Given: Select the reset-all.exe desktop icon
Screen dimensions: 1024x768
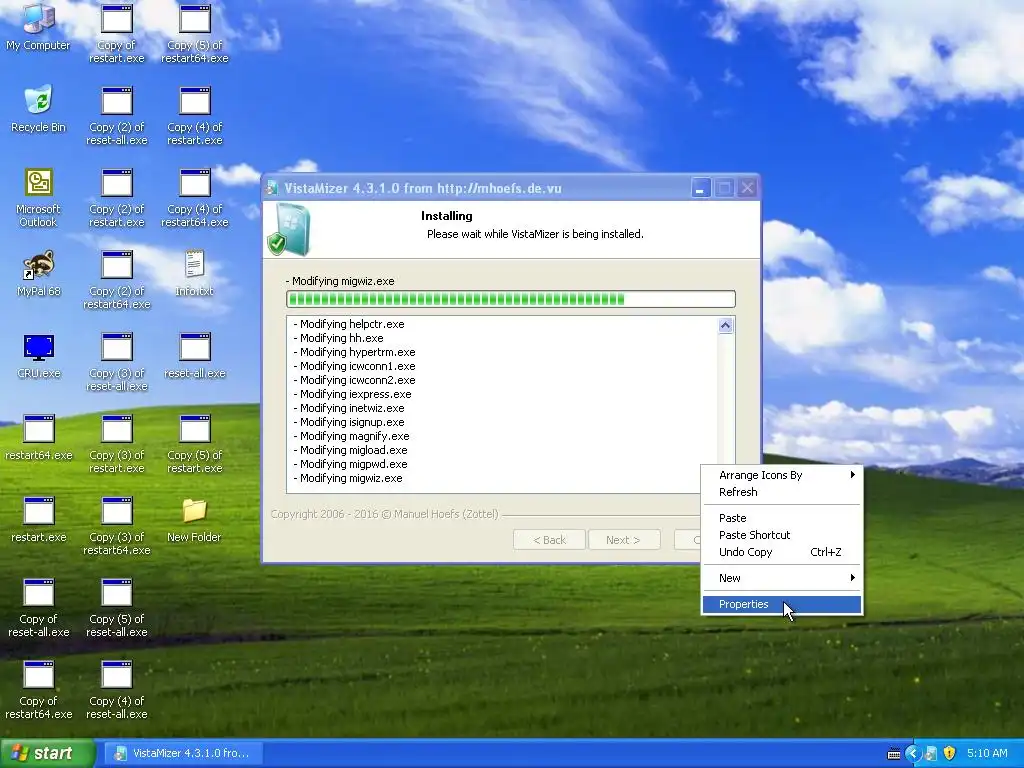Looking at the screenshot, I should pyautogui.click(x=195, y=355).
